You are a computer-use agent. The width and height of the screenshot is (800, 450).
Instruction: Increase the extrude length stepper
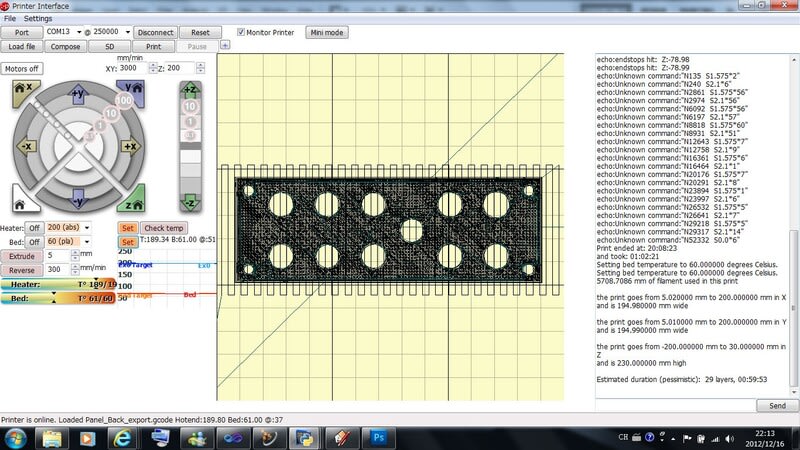click(76, 252)
